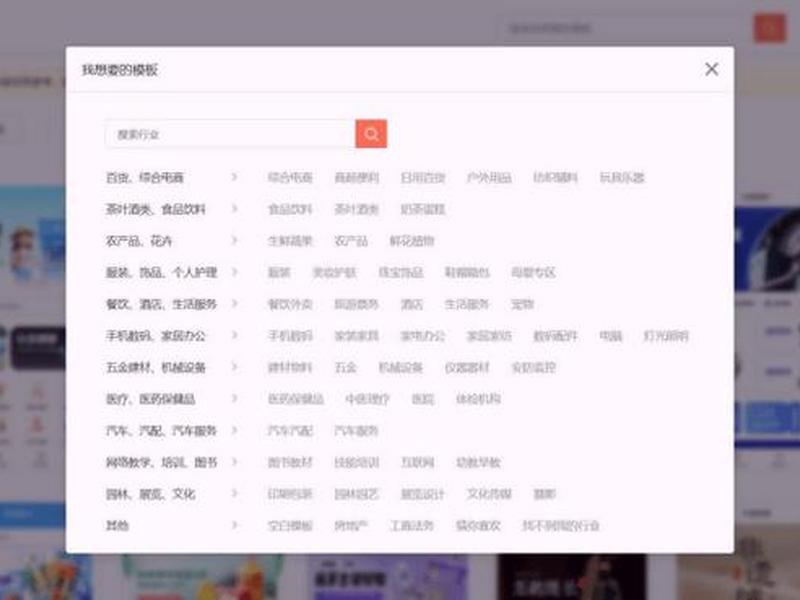Viewport: 800px width, 600px height.
Task: Expand the 农产品、花卉 row chevron
Action: tap(234, 240)
